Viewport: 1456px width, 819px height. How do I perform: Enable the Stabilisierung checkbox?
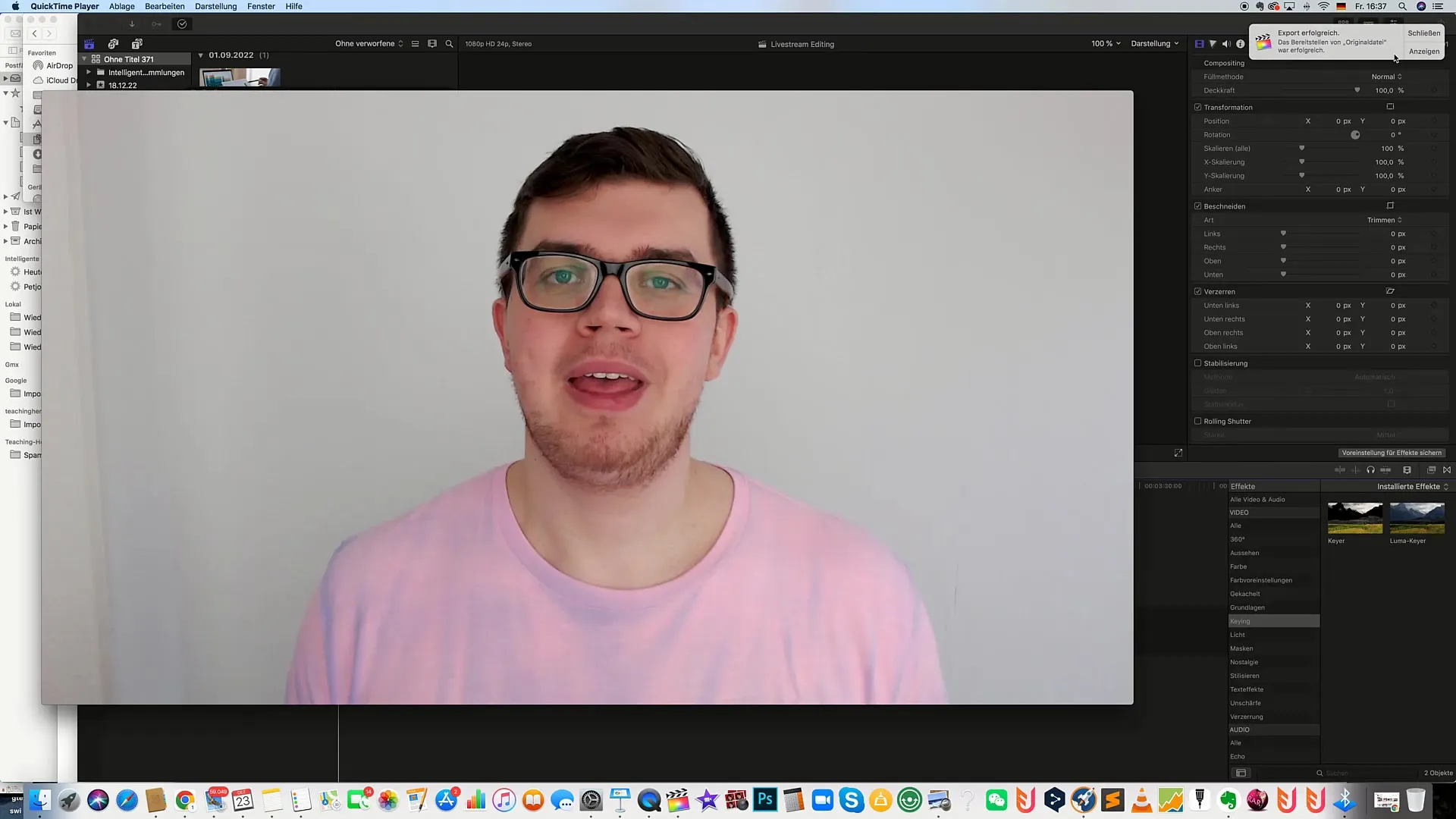(x=1198, y=363)
